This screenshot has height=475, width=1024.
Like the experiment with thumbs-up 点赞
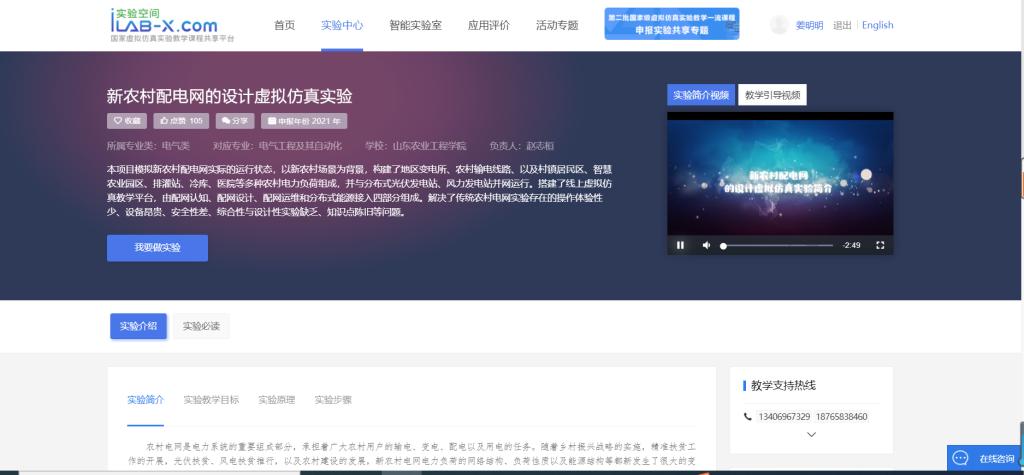(181, 121)
